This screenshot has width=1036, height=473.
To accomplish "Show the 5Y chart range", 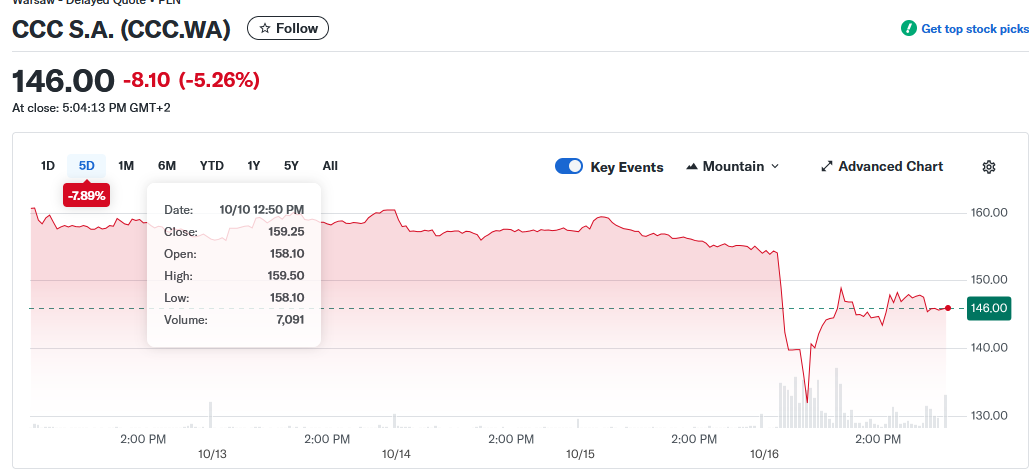I will tap(291, 166).
